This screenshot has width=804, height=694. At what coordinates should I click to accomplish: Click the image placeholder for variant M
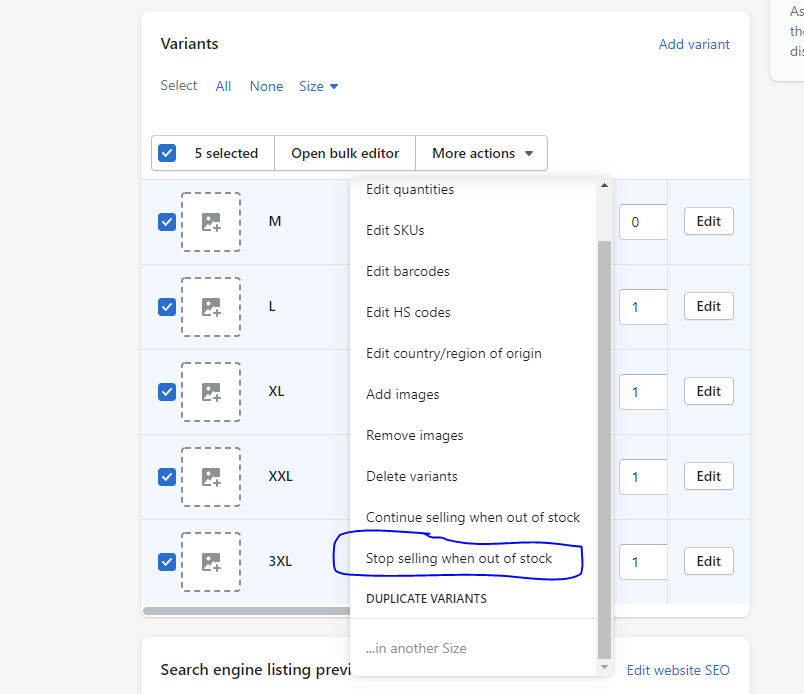[x=211, y=222]
